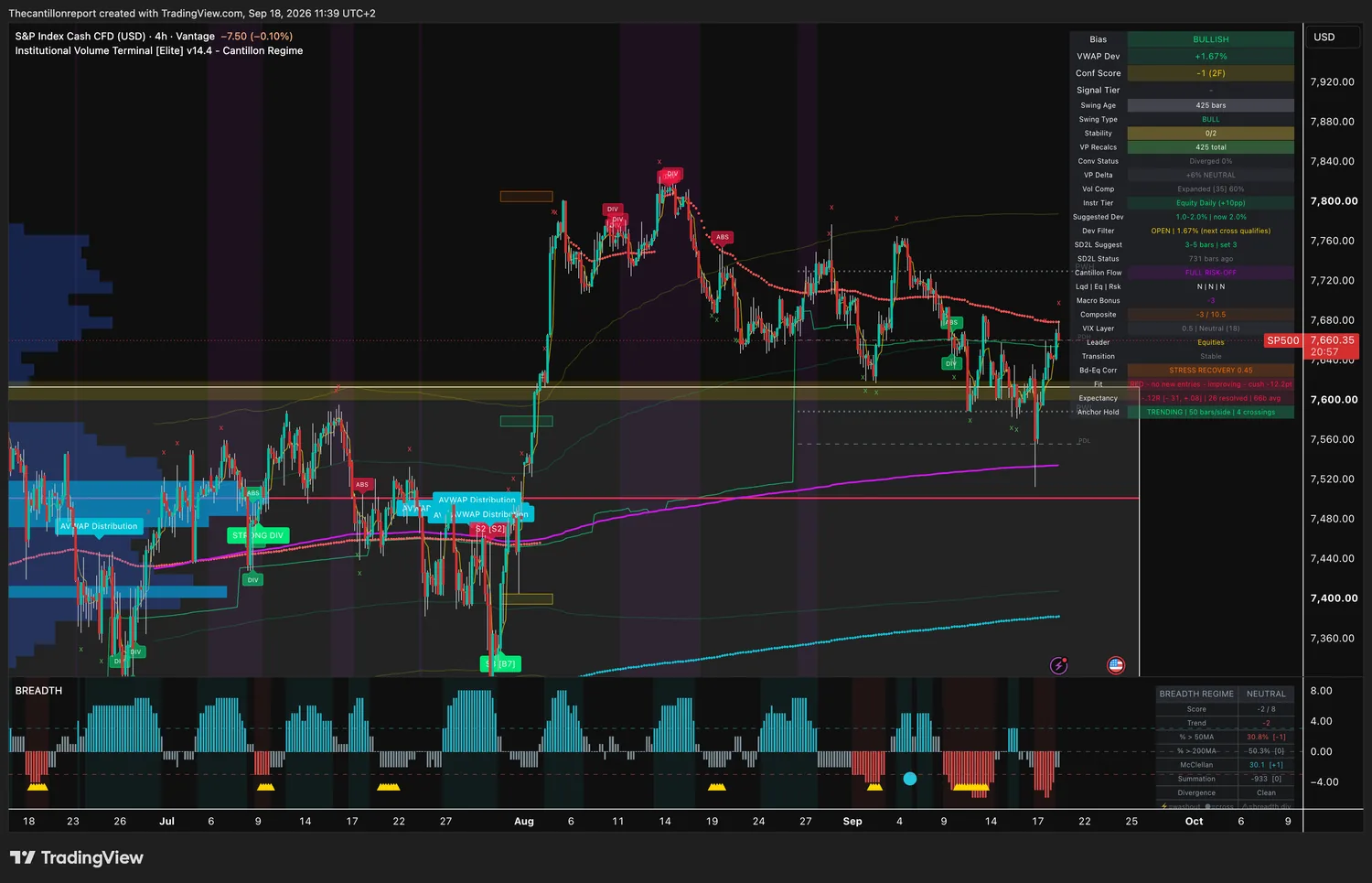
Task: Click the Institutional Volume Terminal indicator title
Action: point(159,50)
